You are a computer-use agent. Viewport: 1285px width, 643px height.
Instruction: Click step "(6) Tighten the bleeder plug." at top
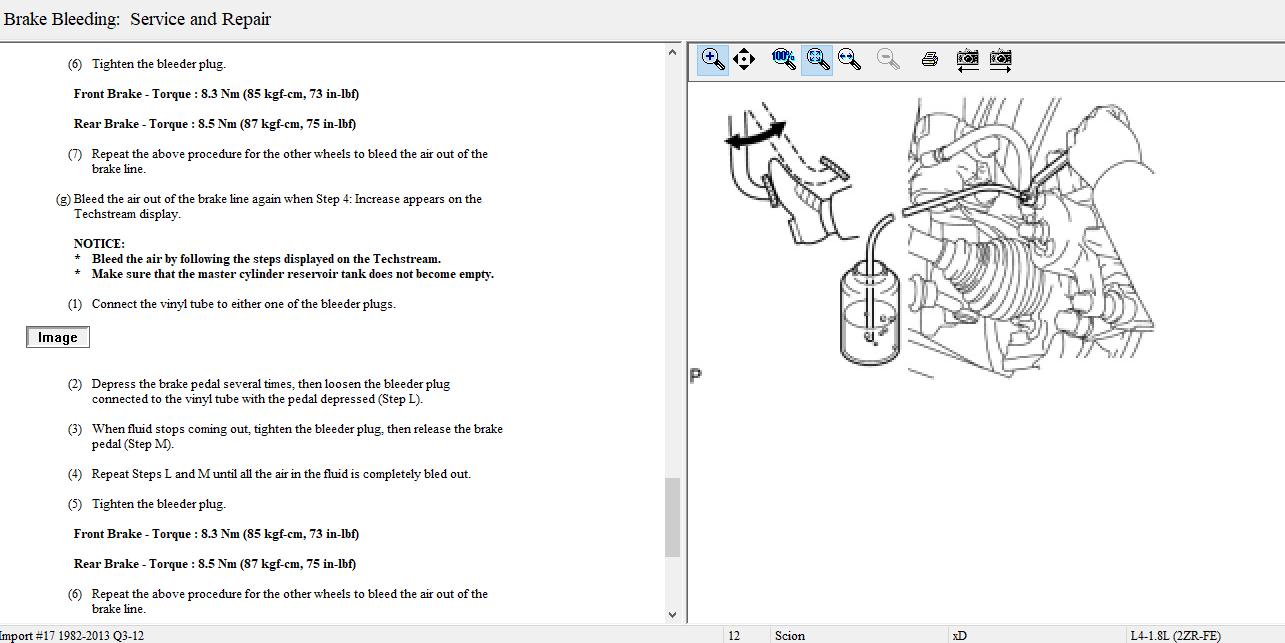[x=147, y=64]
